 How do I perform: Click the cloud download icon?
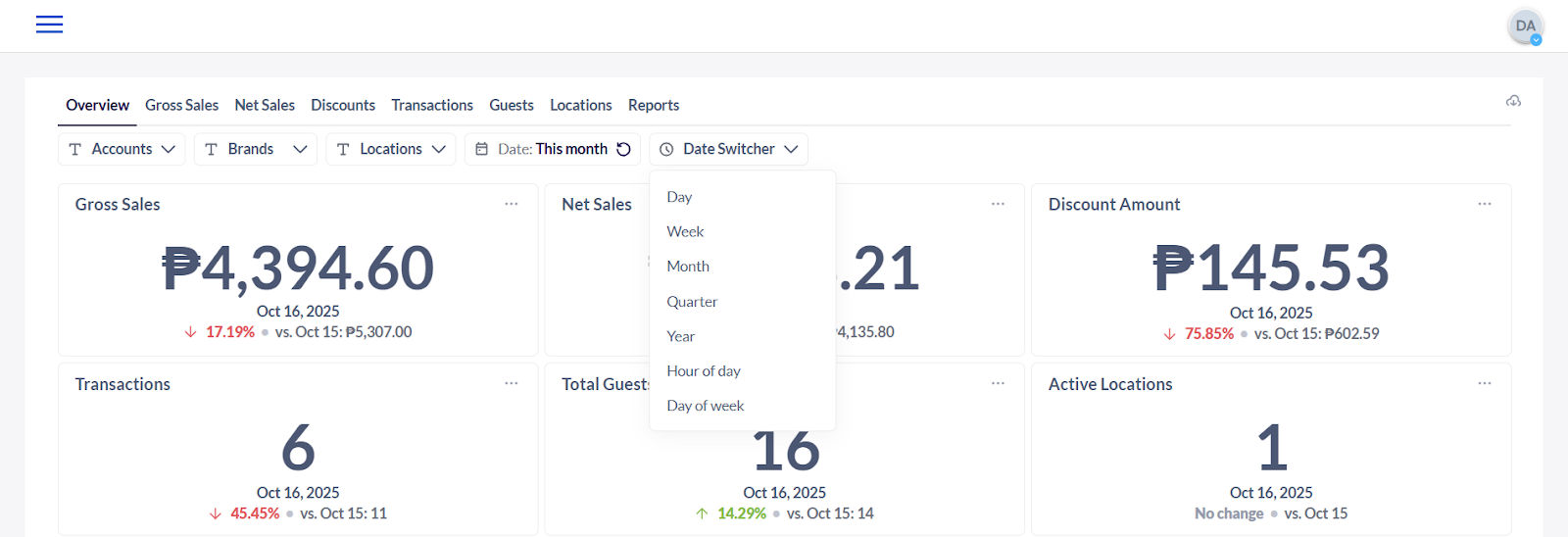[1513, 101]
